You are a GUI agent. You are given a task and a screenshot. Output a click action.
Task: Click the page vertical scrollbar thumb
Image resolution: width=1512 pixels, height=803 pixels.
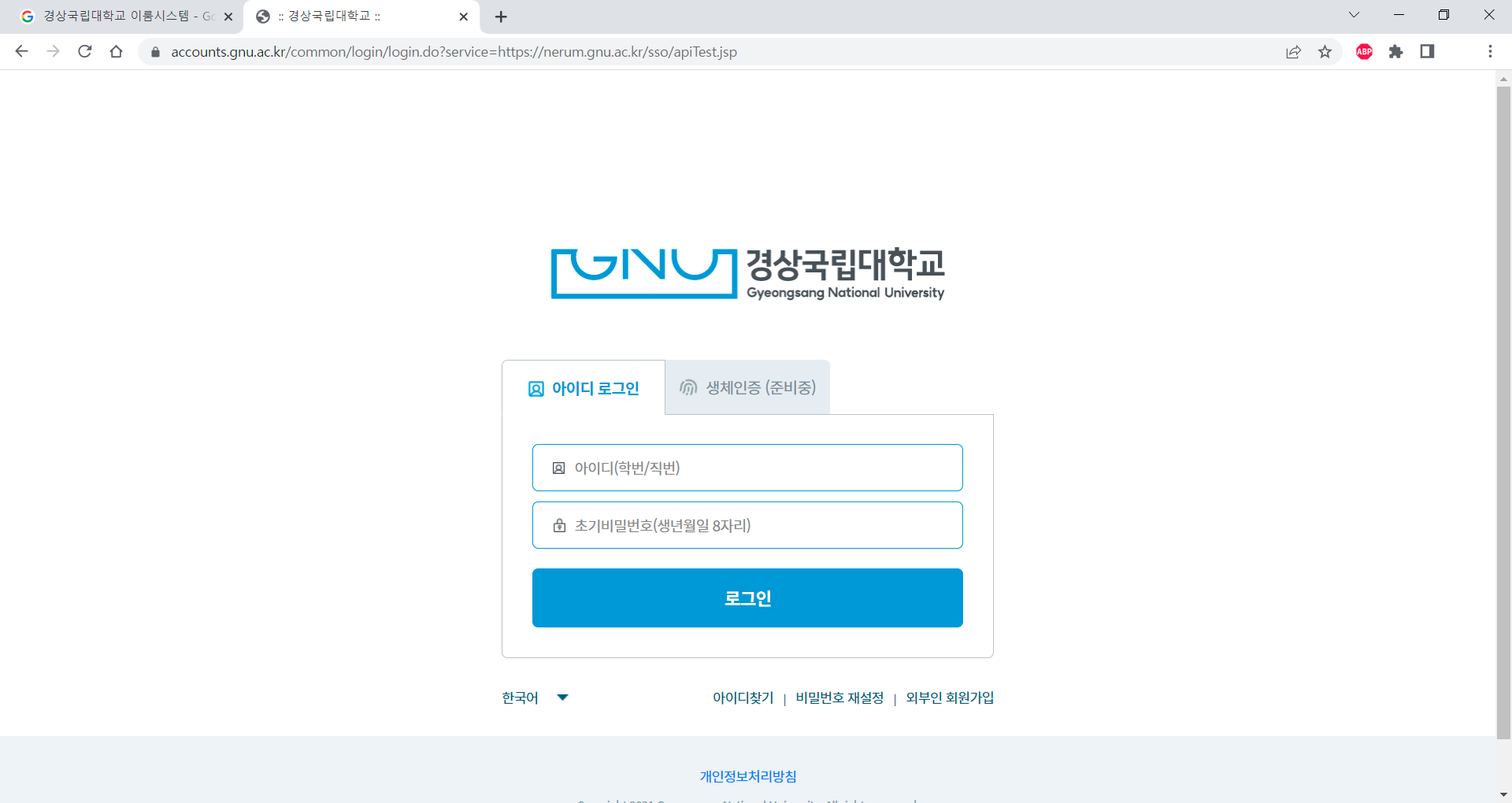tap(1503, 413)
